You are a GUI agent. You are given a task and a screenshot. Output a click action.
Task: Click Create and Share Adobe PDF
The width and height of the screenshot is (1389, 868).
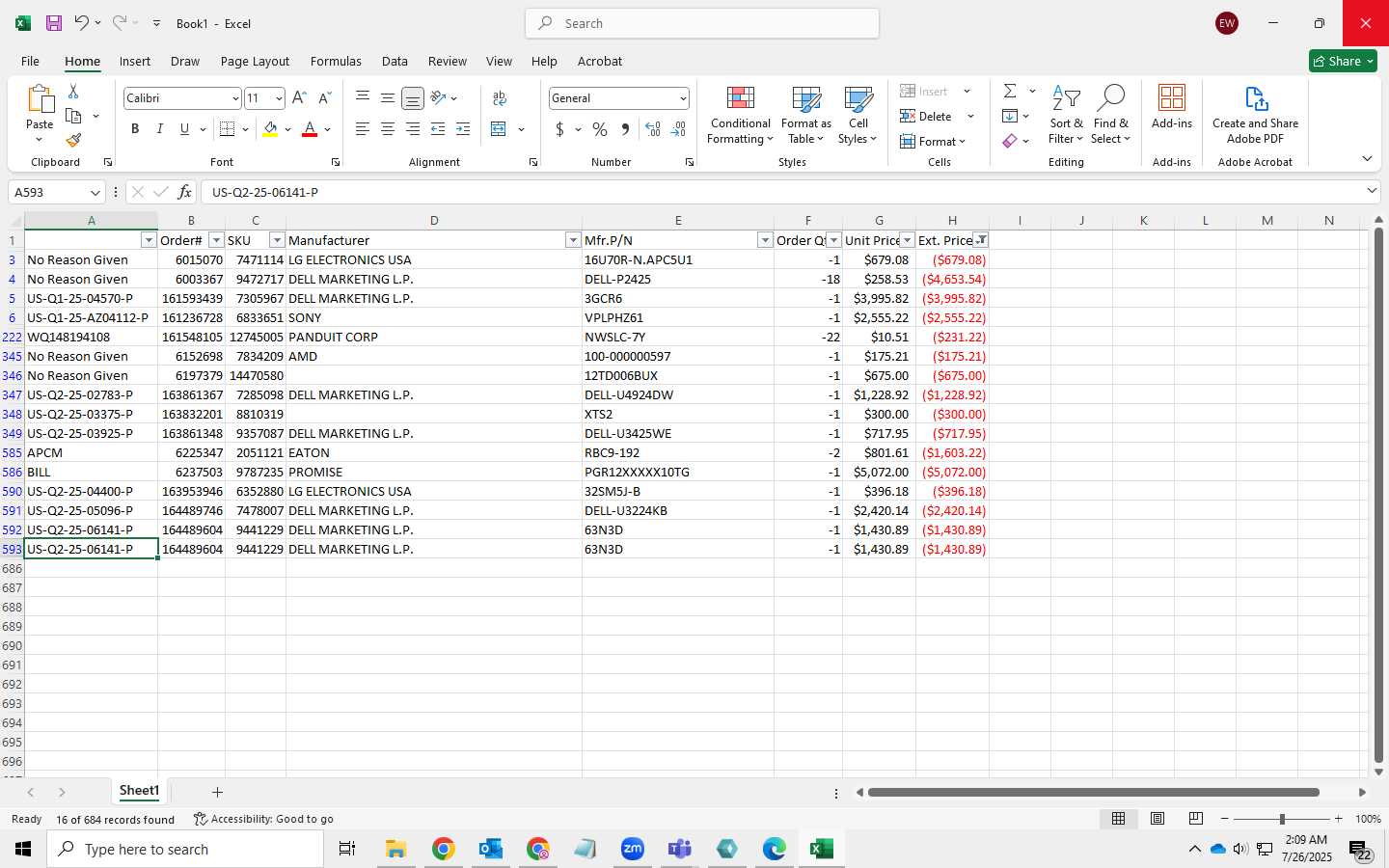click(x=1255, y=115)
